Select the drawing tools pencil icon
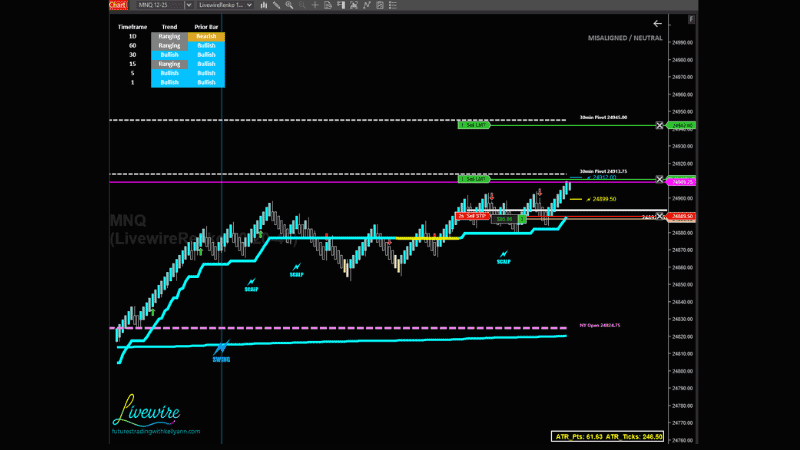Image resolution: width=800 pixels, height=450 pixels. (276, 6)
